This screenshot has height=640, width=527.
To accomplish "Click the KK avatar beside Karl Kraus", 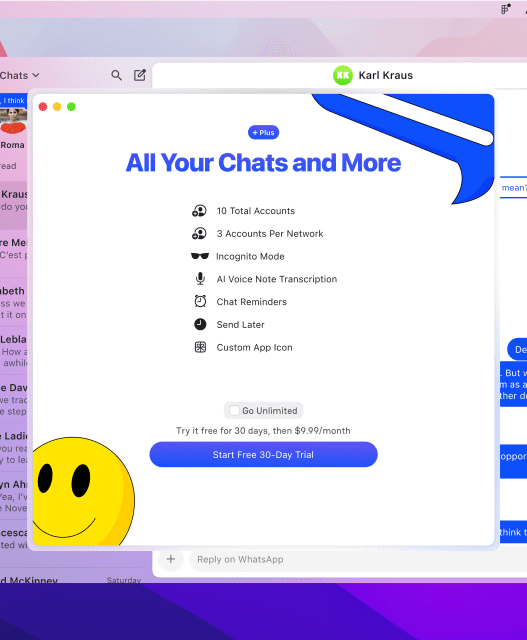I will (342, 75).
